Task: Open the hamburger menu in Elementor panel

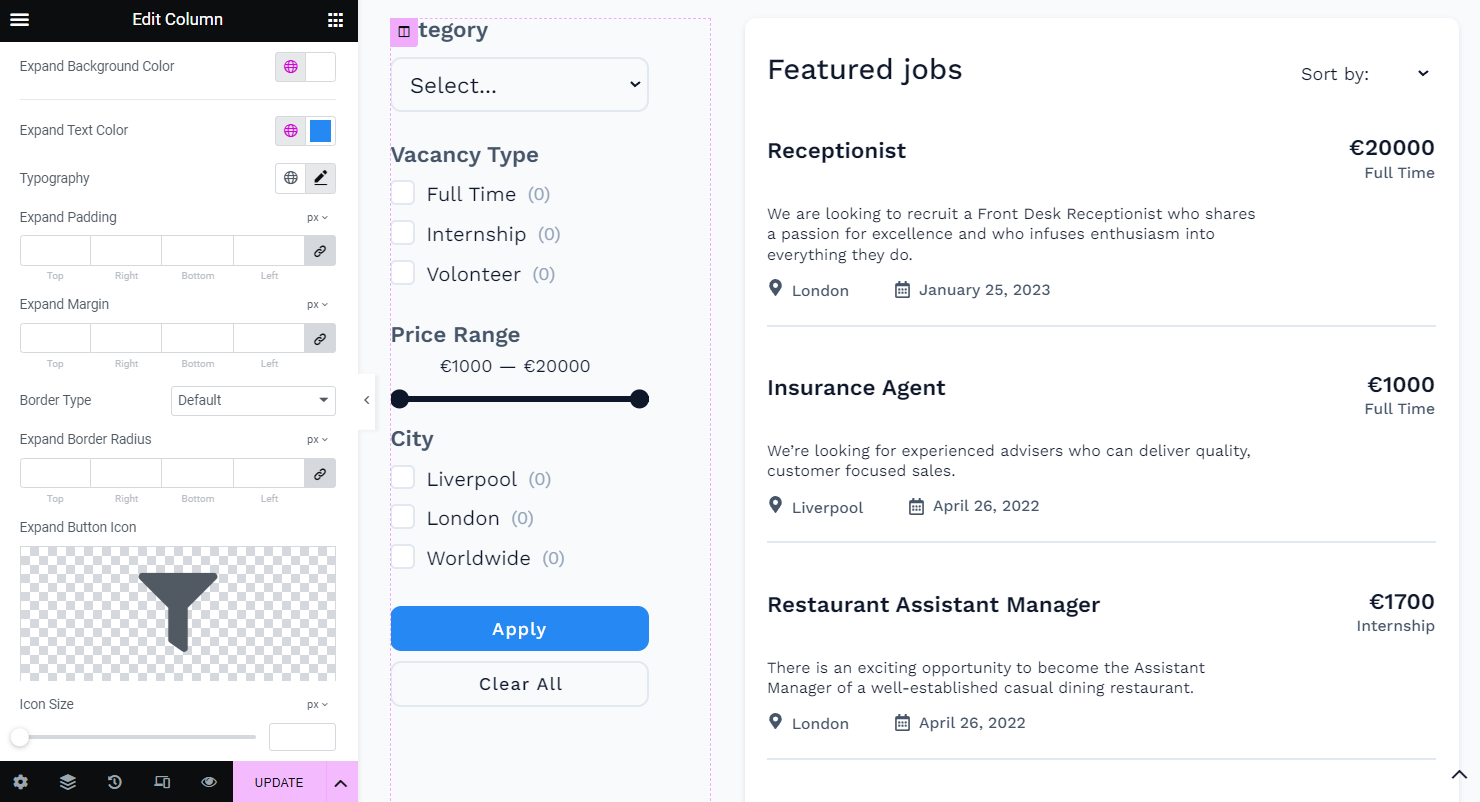Action: click(x=19, y=20)
